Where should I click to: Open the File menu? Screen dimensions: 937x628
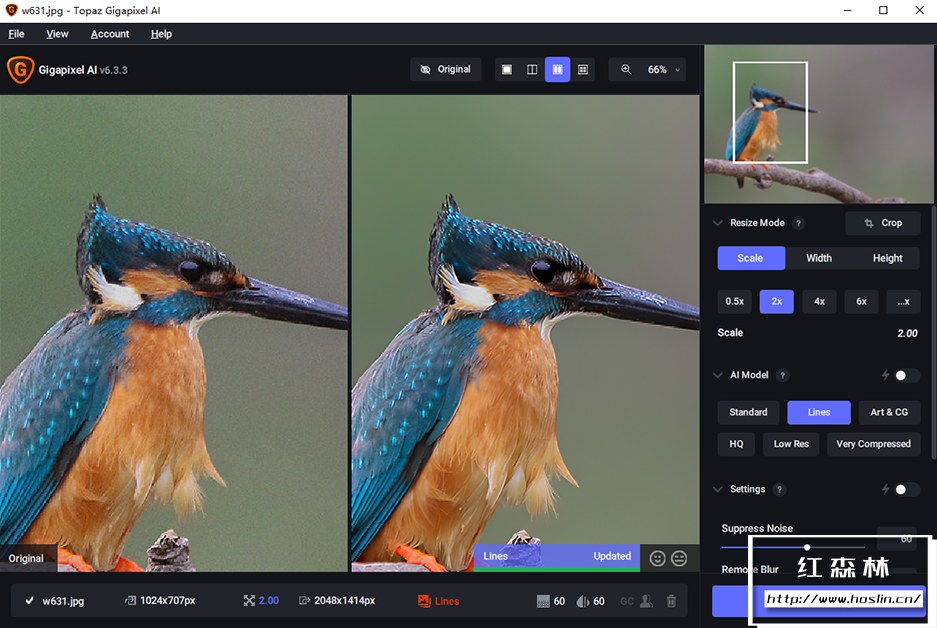[16, 34]
